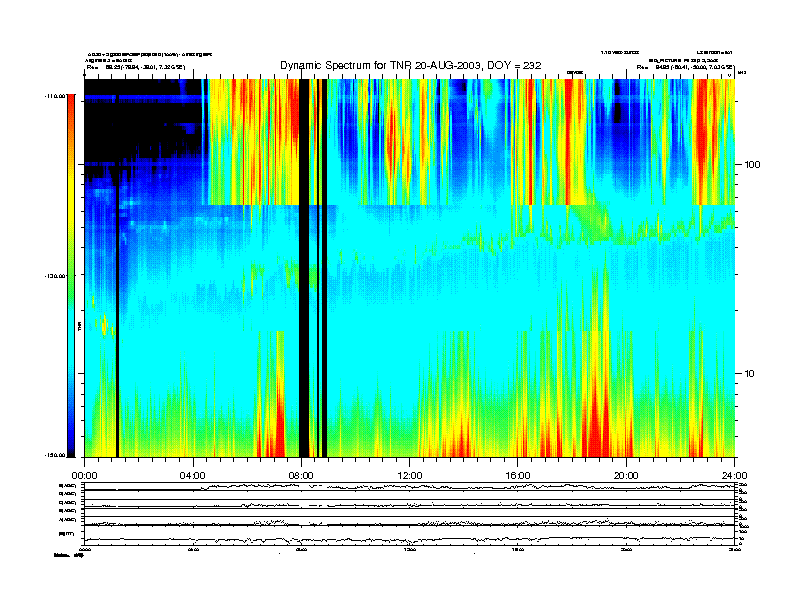Click the '10' frequency axis label
792x612 pixels.
coord(750,374)
